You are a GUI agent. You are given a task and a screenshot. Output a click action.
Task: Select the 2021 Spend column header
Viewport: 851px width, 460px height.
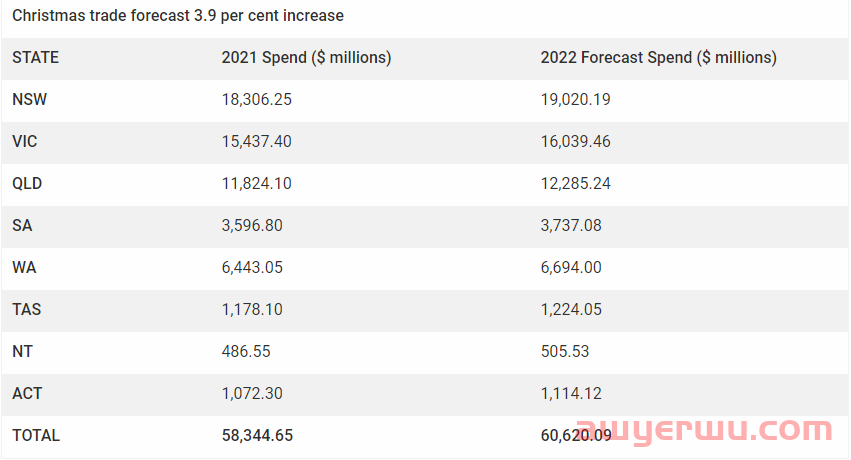point(306,58)
